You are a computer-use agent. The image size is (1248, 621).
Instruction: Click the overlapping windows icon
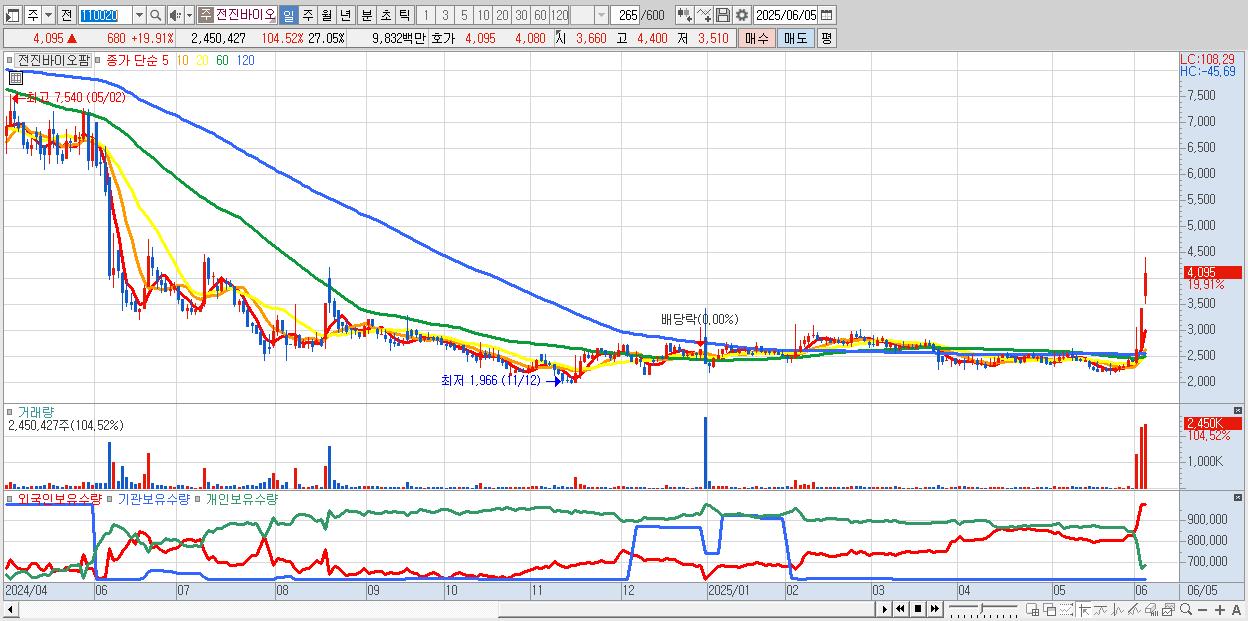click(x=1050, y=610)
